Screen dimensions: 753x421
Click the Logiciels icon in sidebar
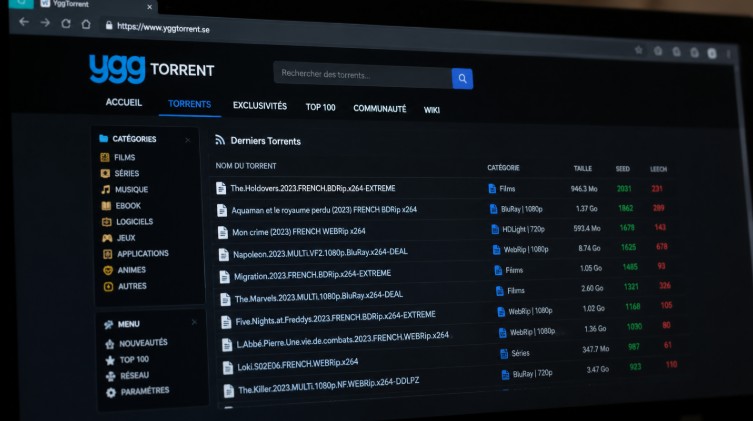[107, 221]
